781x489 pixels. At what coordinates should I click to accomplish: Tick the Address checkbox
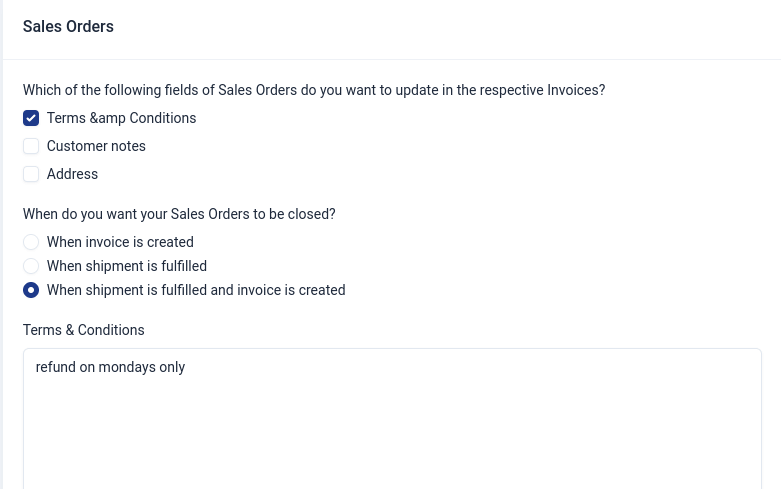tap(31, 174)
